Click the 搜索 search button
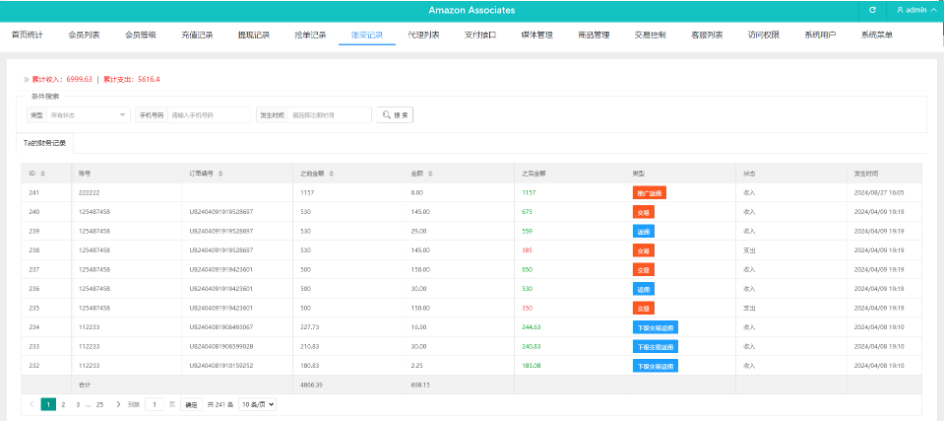Image resolution: width=944 pixels, height=421 pixels. tap(395, 114)
